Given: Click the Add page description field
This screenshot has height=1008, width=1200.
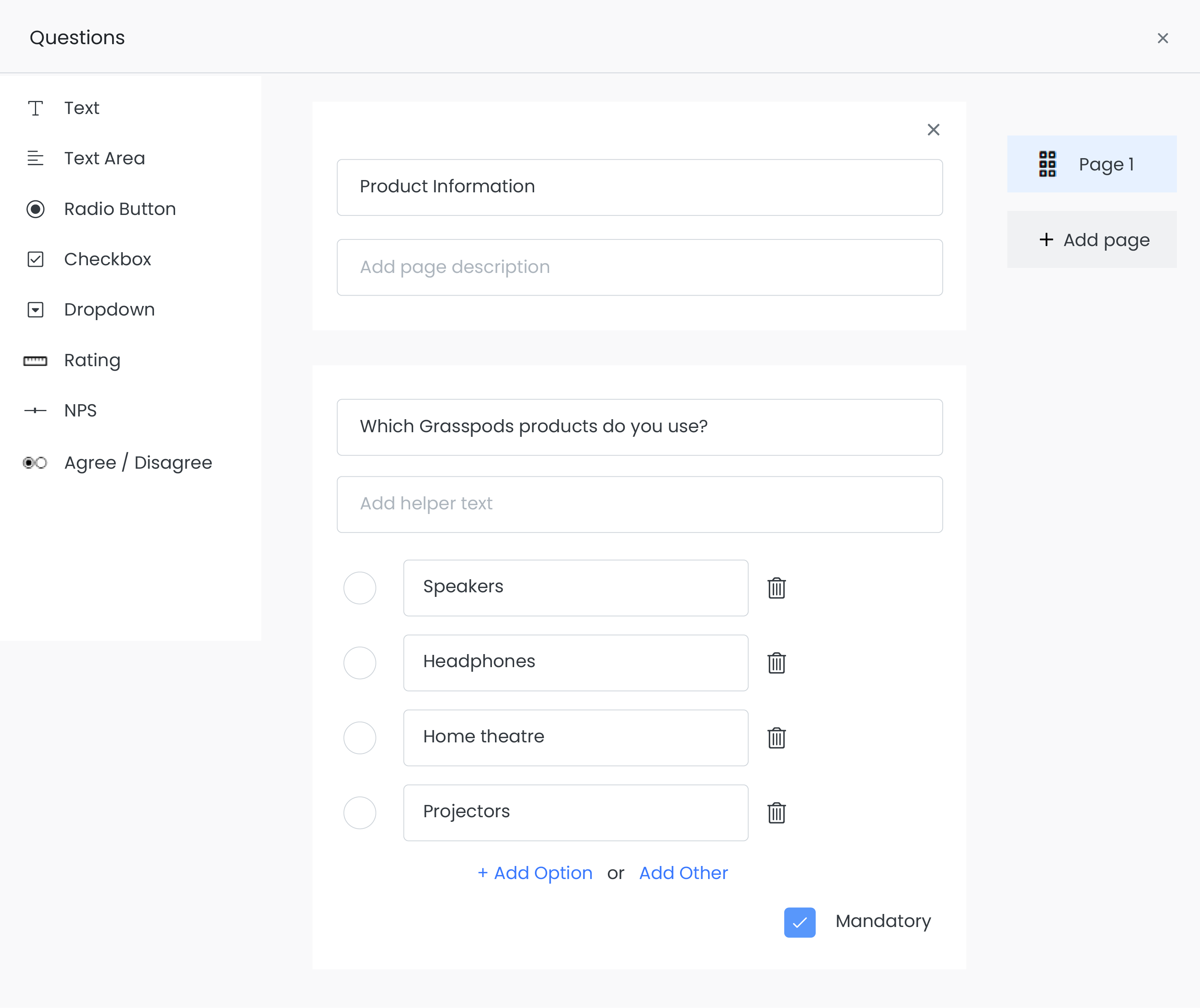Looking at the screenshot, I should coord(639,267).
